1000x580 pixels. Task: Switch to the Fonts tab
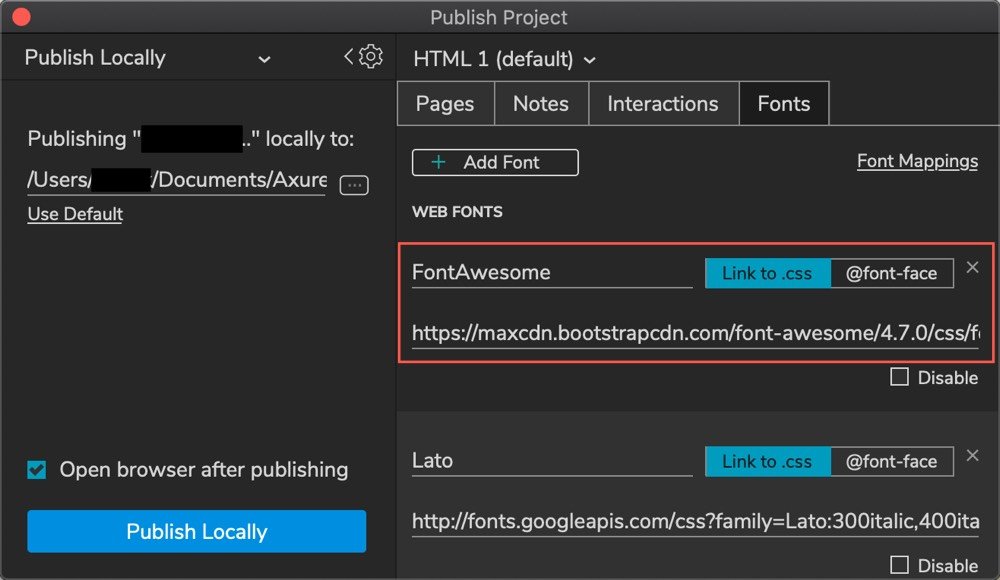click(x=784, y=103)
